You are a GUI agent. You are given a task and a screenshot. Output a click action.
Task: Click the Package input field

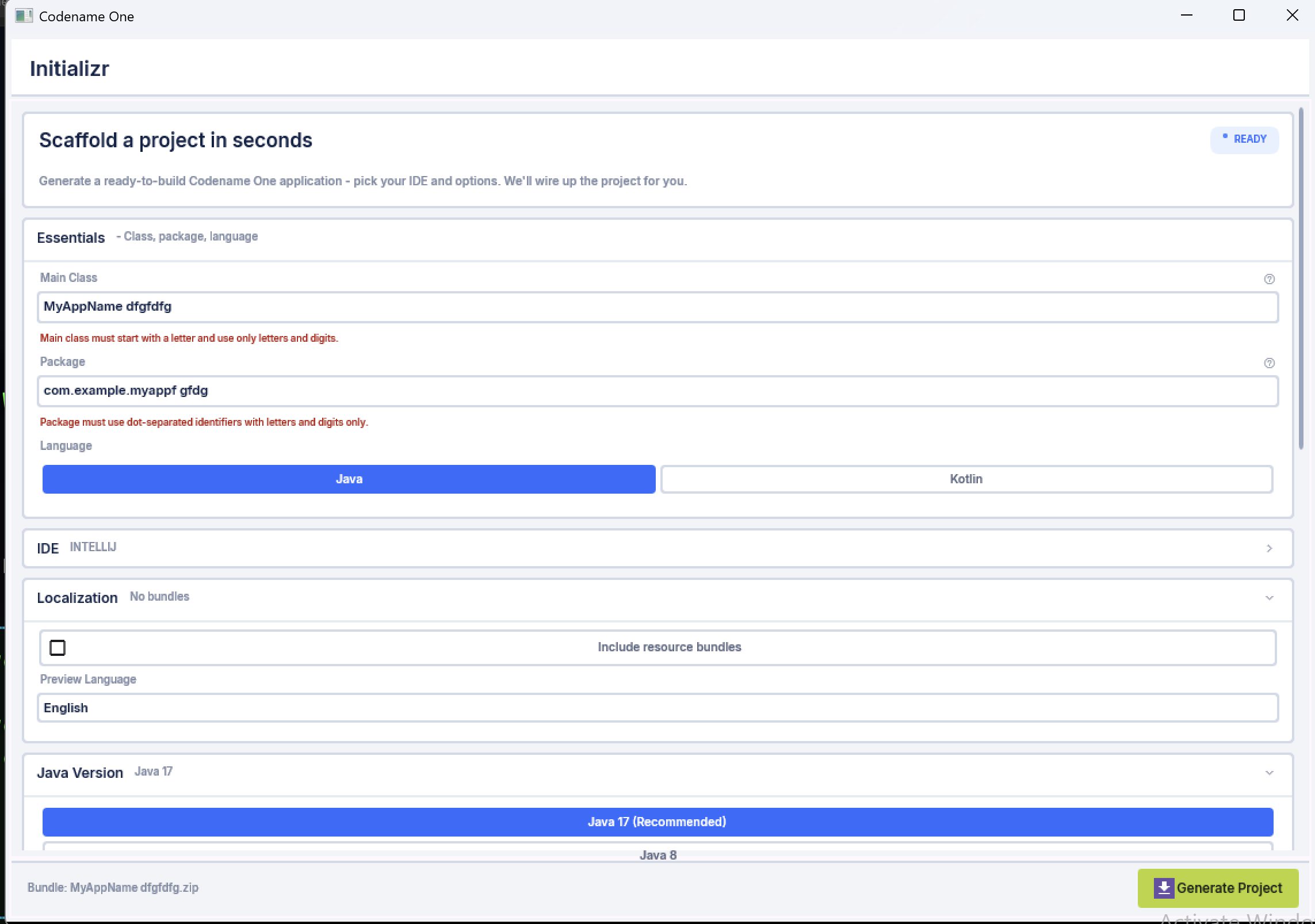[657, 391]
